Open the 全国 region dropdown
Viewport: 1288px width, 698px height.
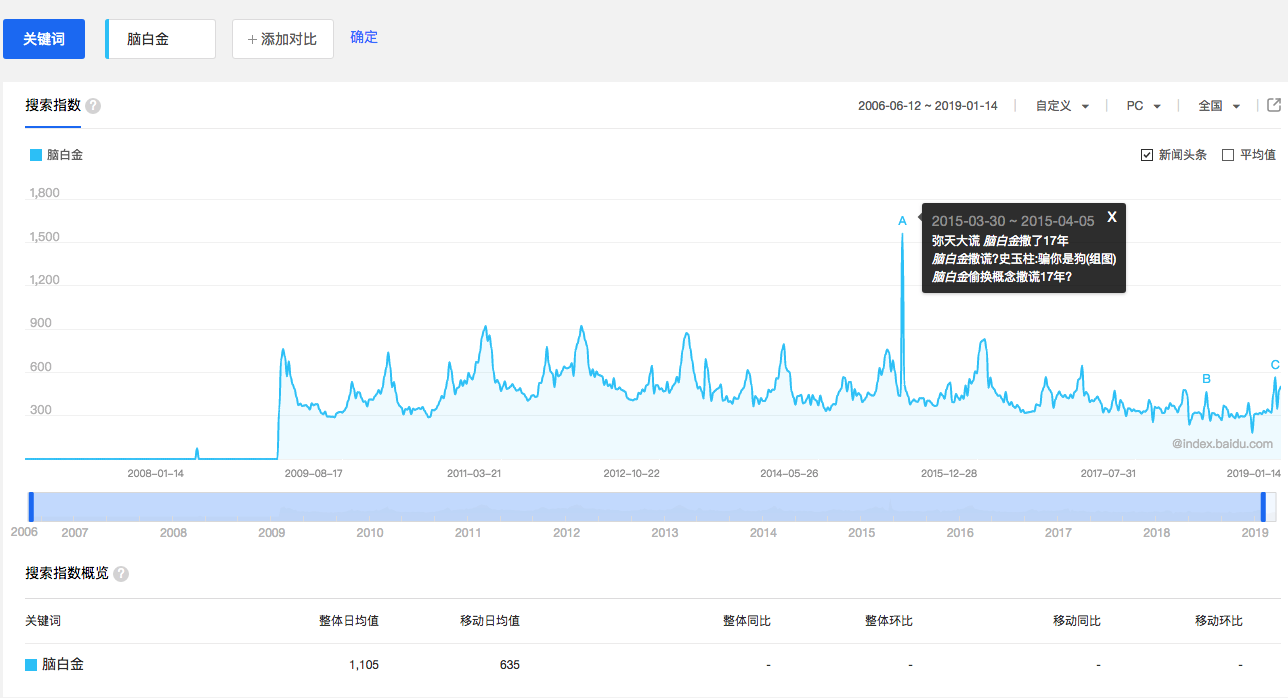coord(1219,106)
